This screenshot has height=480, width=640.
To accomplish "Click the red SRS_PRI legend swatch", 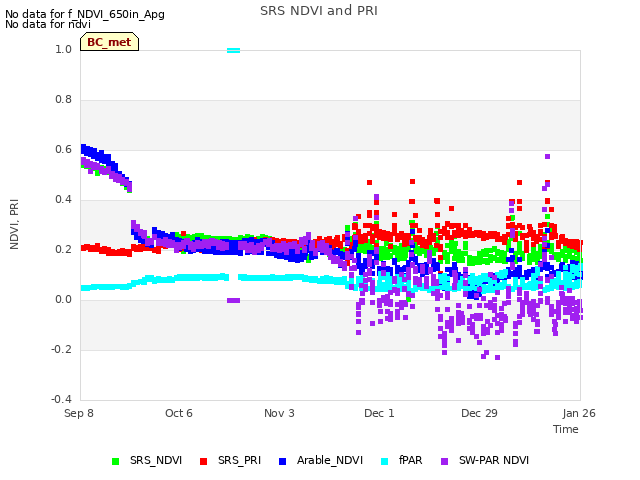I will (203, 461).
